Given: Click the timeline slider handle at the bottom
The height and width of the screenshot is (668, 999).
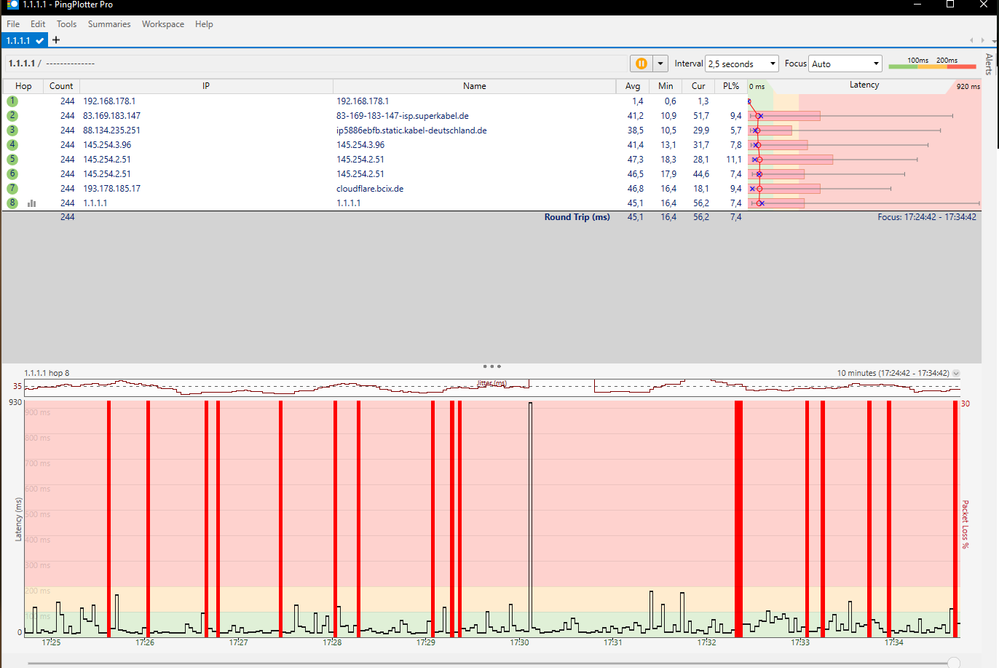Looking at the screenshot, I should click(x=954, y=664).
